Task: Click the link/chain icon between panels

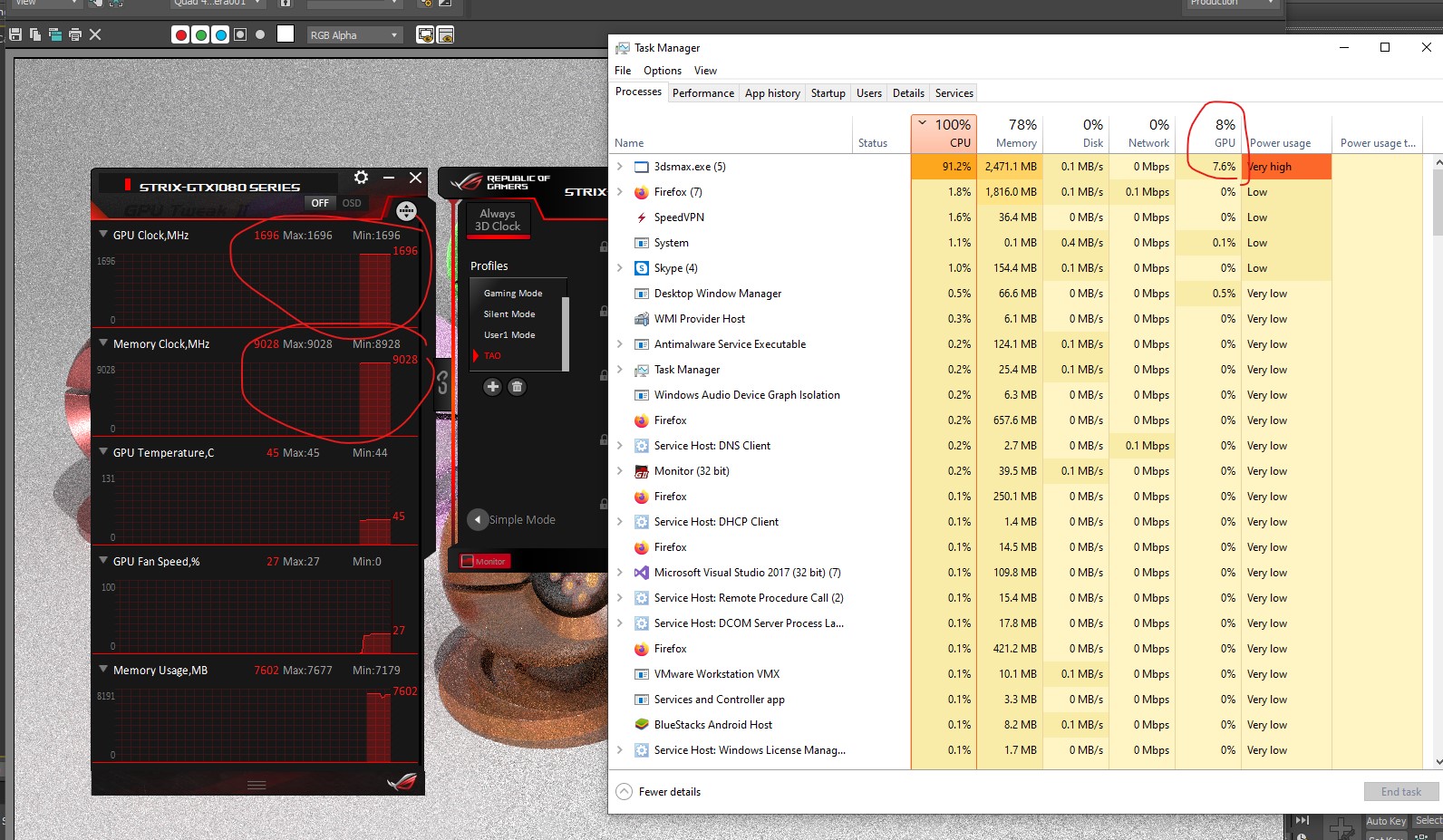Action: [x=442, y=381]
